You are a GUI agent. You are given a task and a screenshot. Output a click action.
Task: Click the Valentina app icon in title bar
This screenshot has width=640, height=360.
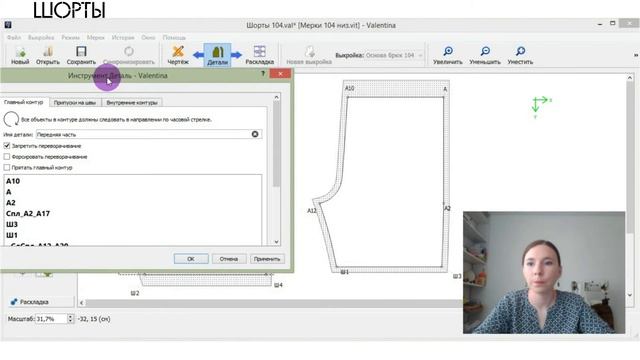(8, 25)
